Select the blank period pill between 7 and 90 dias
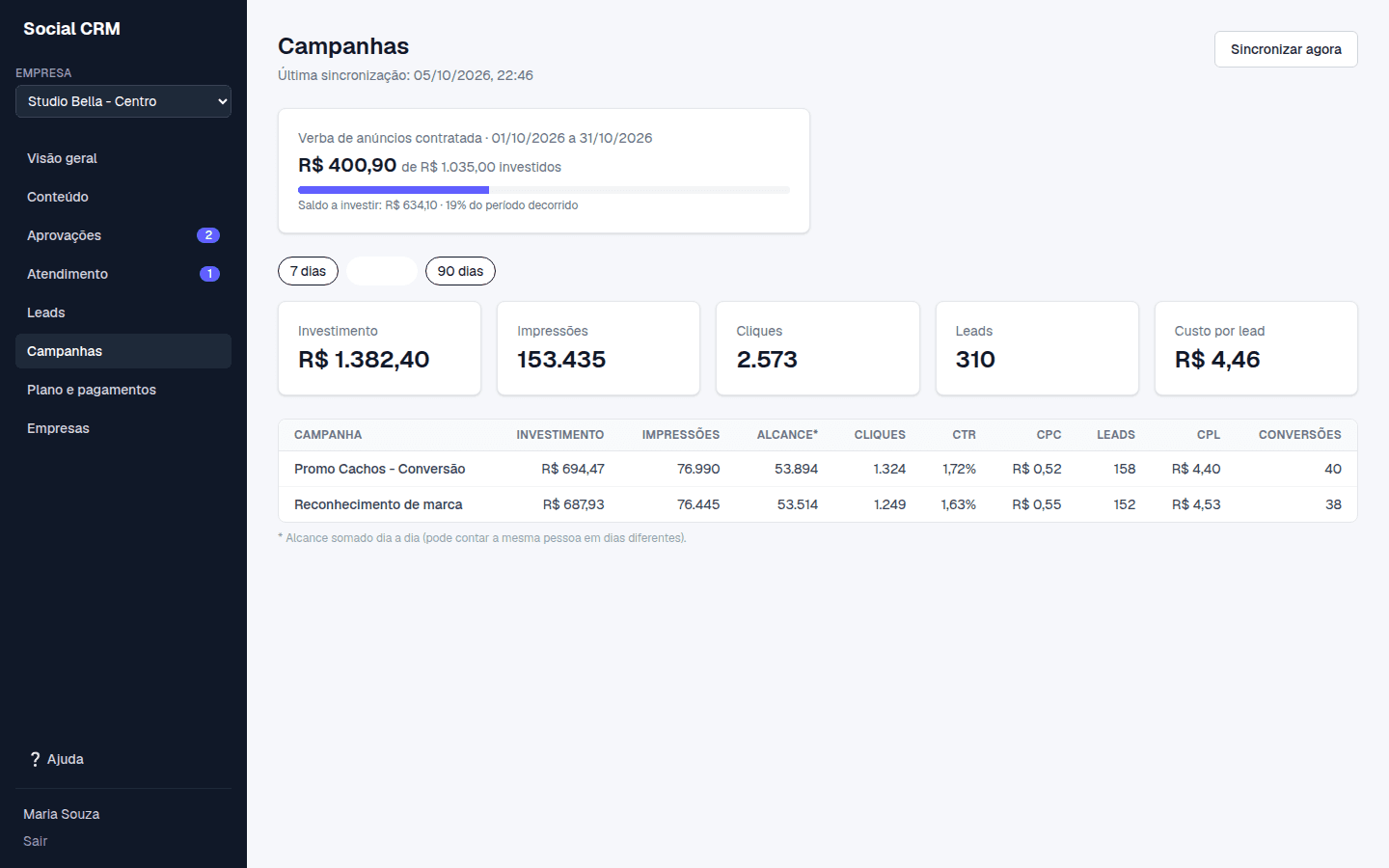This screenshot has width=1389, height=868. pos(382,271)
